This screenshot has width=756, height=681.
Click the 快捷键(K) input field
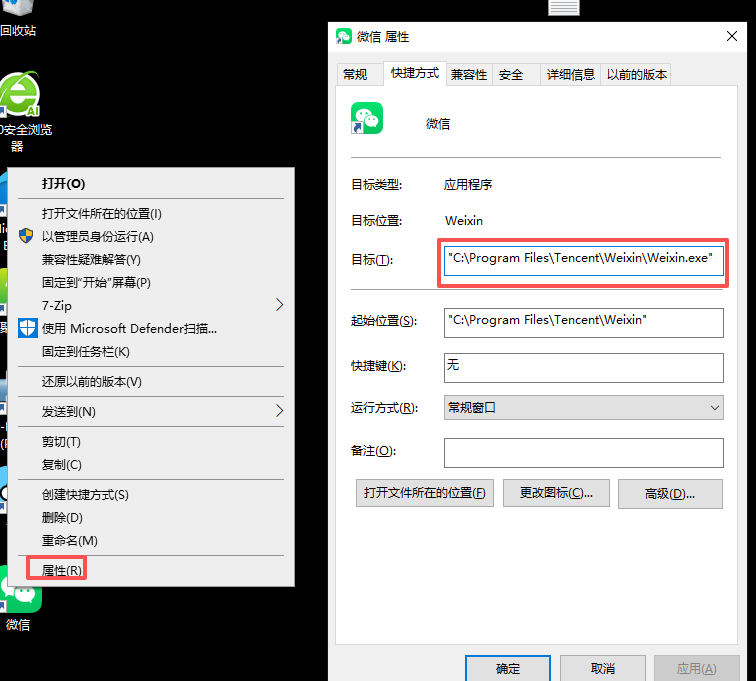(583, 368)
